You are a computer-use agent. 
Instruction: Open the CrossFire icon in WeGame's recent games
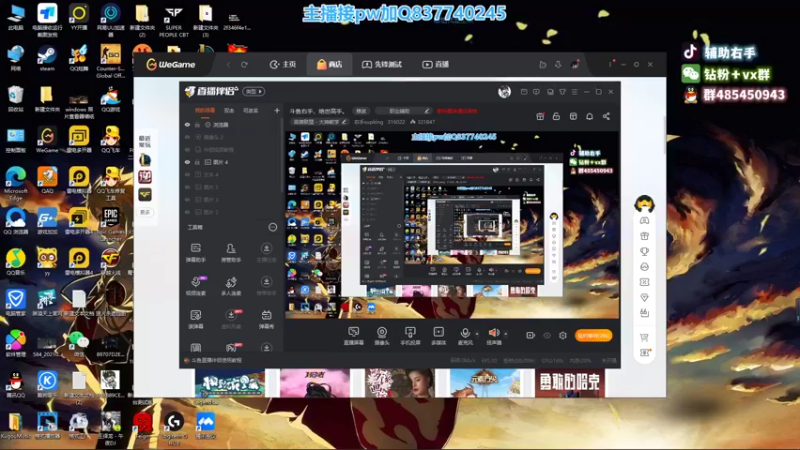point(145,194)
